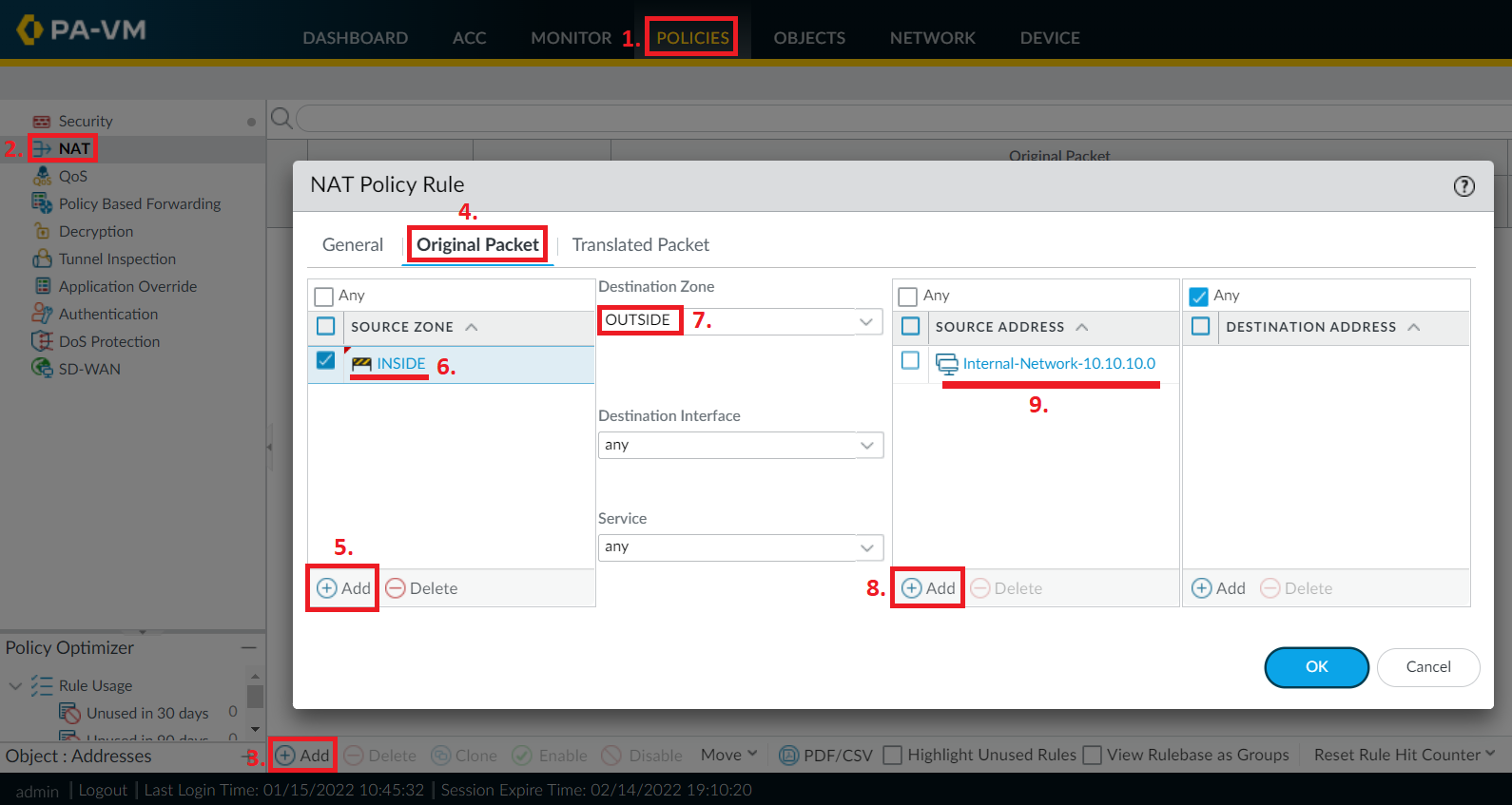Collapse the Rule Usage tree node
Screen dimensions: 1512x805
15,685
